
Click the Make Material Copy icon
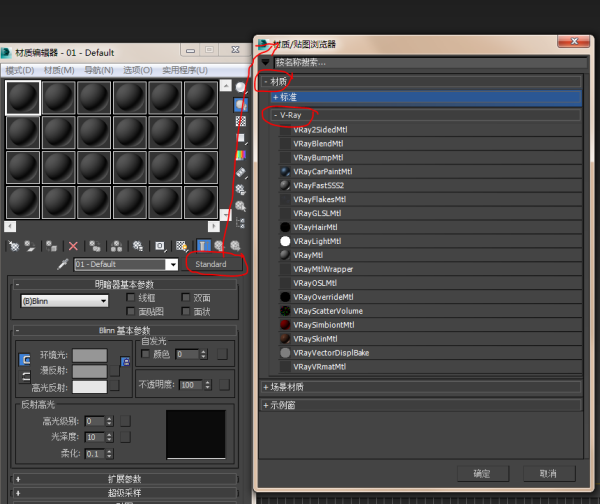(95, 246)
